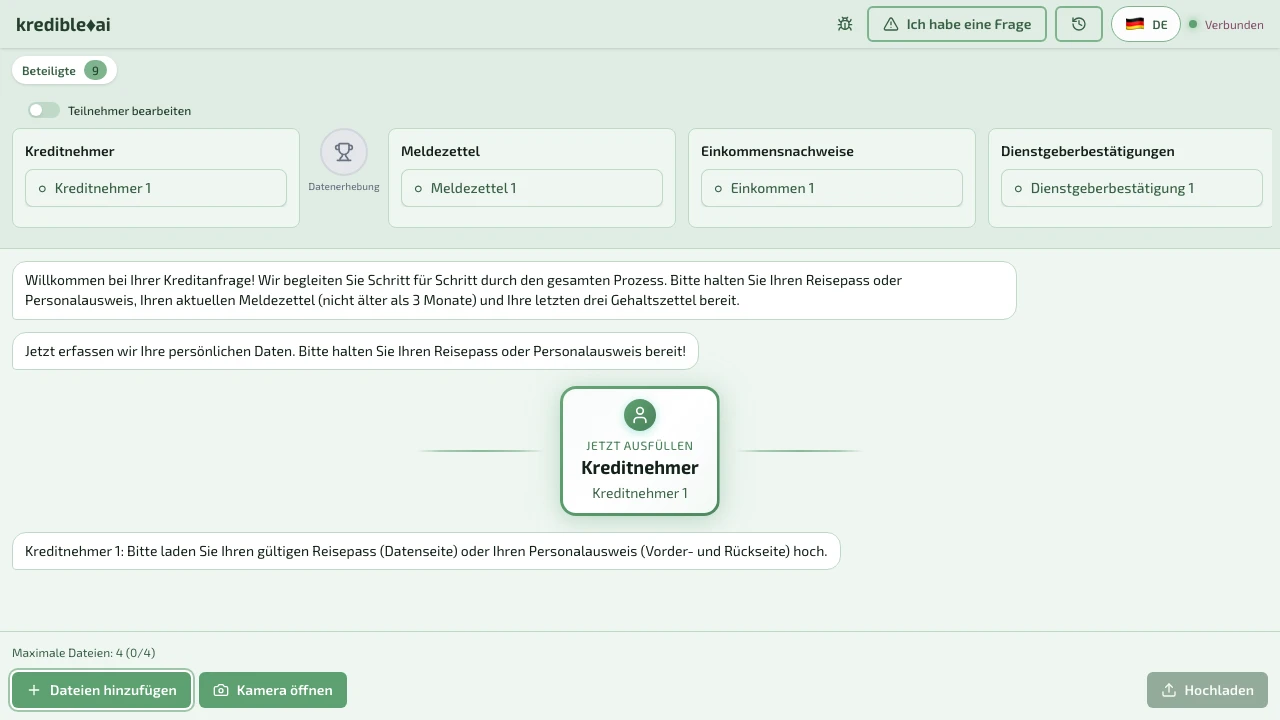Open the DE language dropdown
Viewport: 1280px width, 720px height.
pos(1146,24)
